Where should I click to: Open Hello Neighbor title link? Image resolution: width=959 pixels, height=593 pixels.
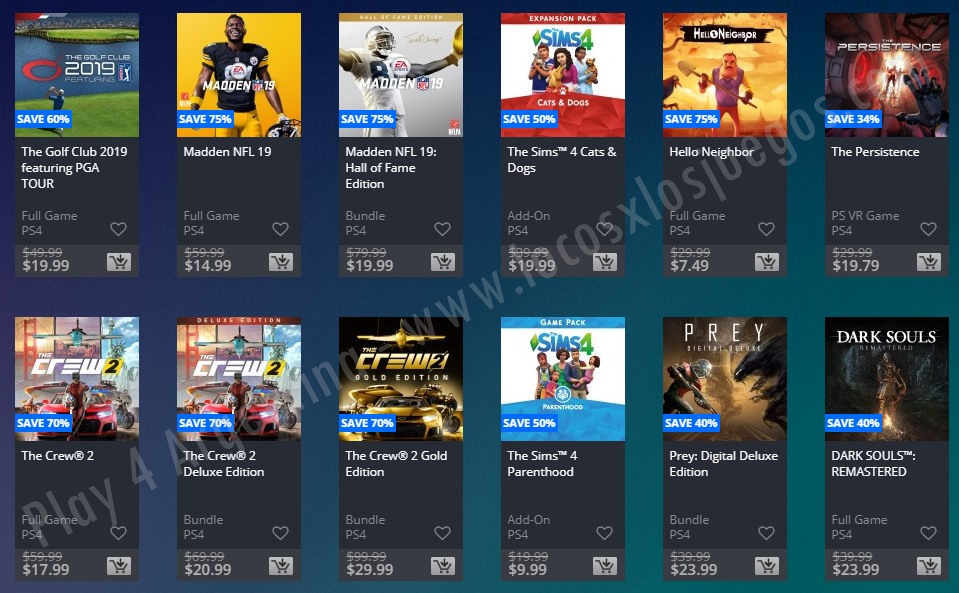(711, 152)
